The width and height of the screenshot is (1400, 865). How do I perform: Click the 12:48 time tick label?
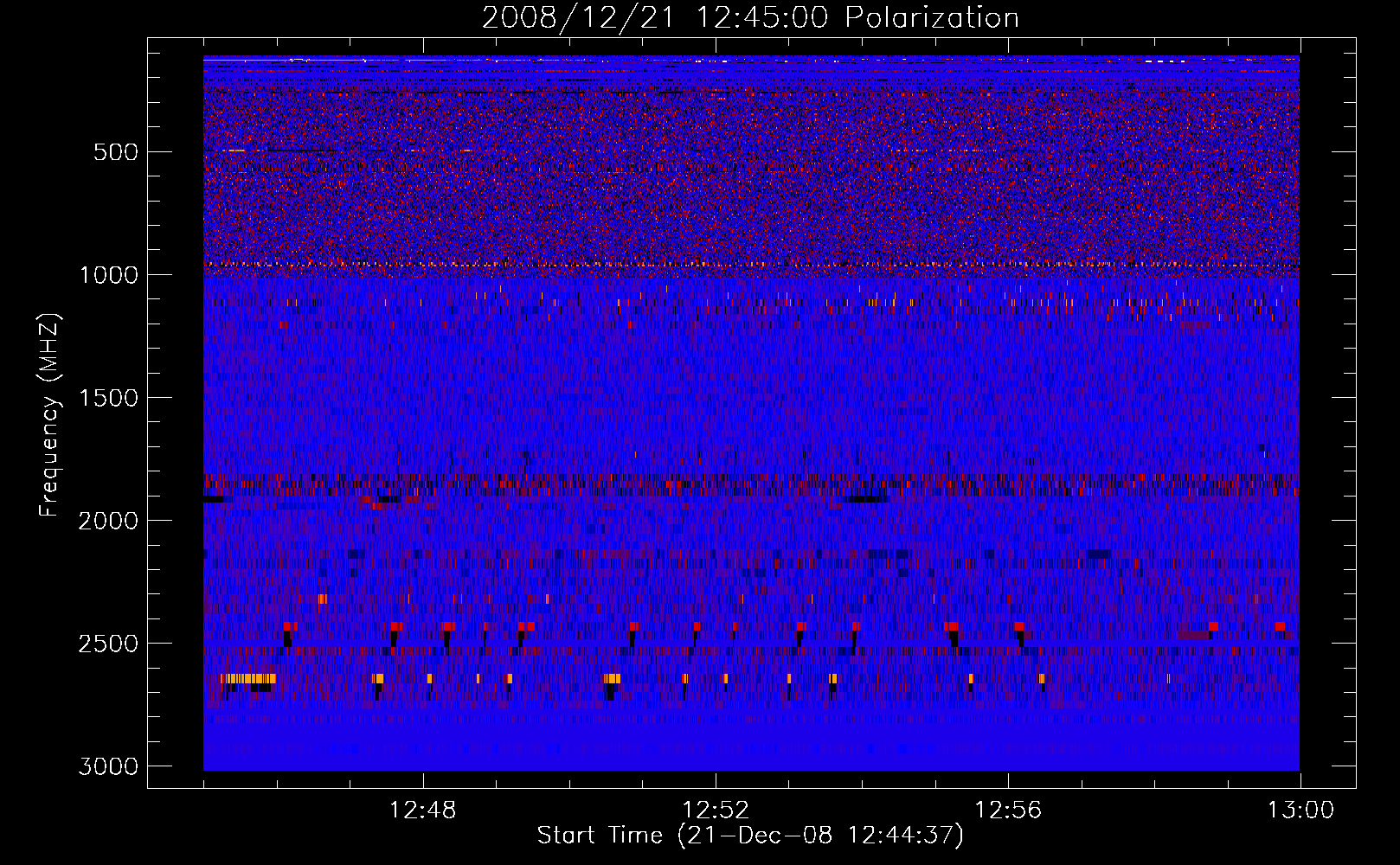coord(423,811)
